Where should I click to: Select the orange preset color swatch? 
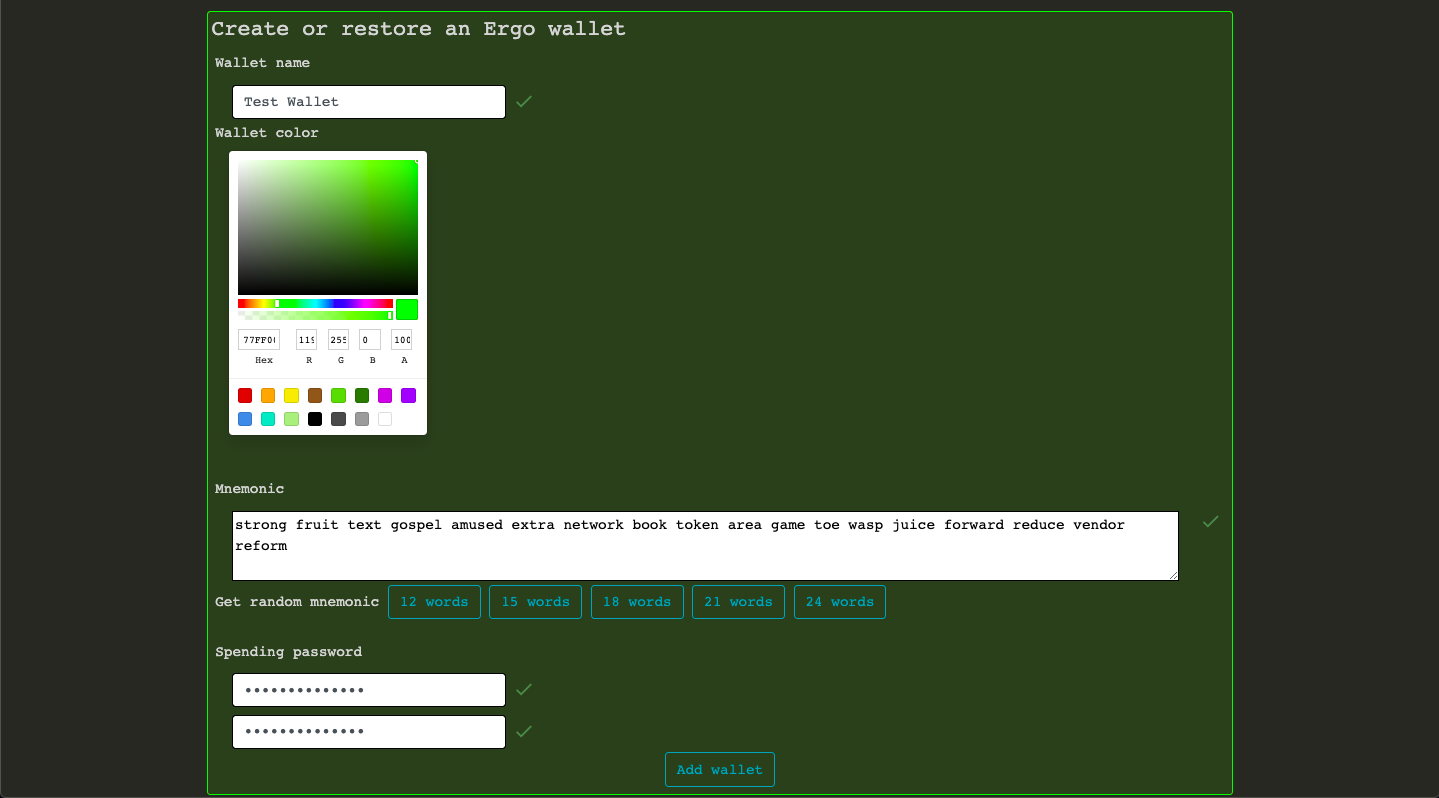click(268, 396)
